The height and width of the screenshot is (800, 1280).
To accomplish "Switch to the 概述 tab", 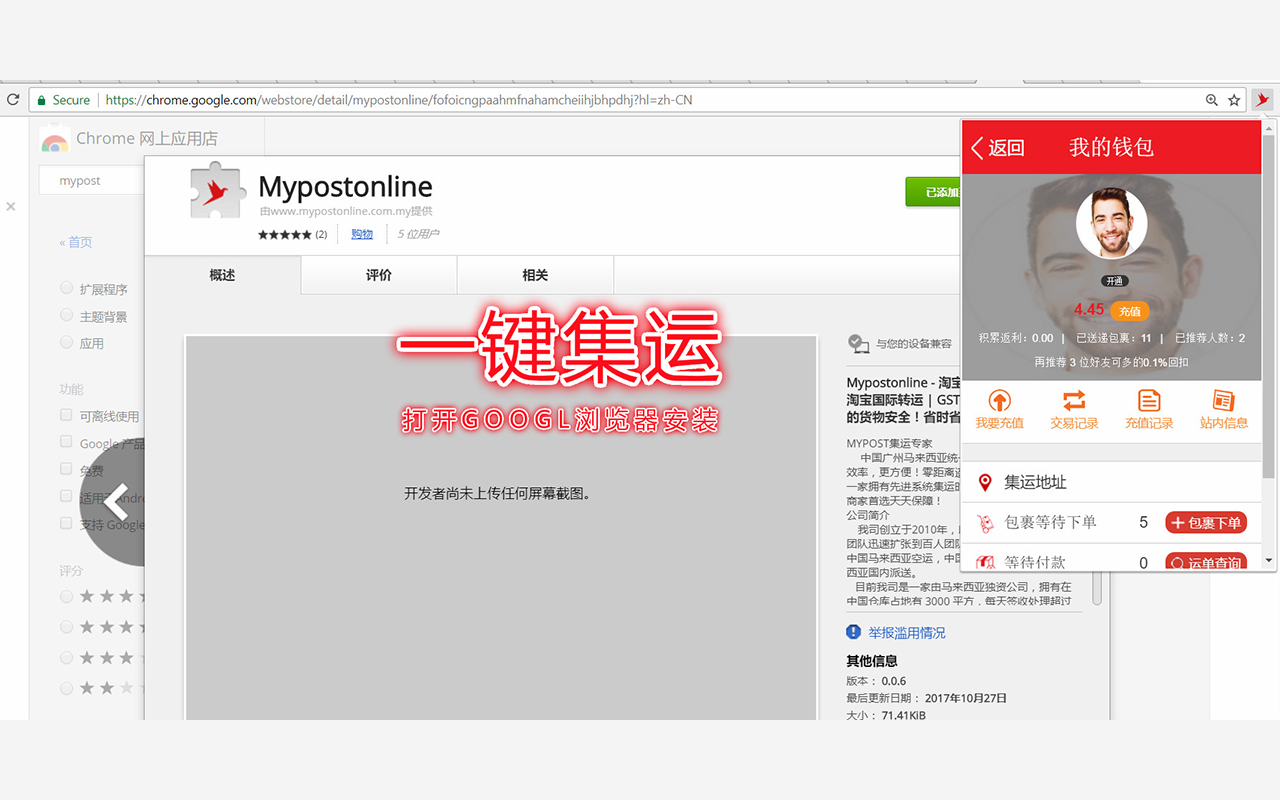I will (x=222, y=275).
